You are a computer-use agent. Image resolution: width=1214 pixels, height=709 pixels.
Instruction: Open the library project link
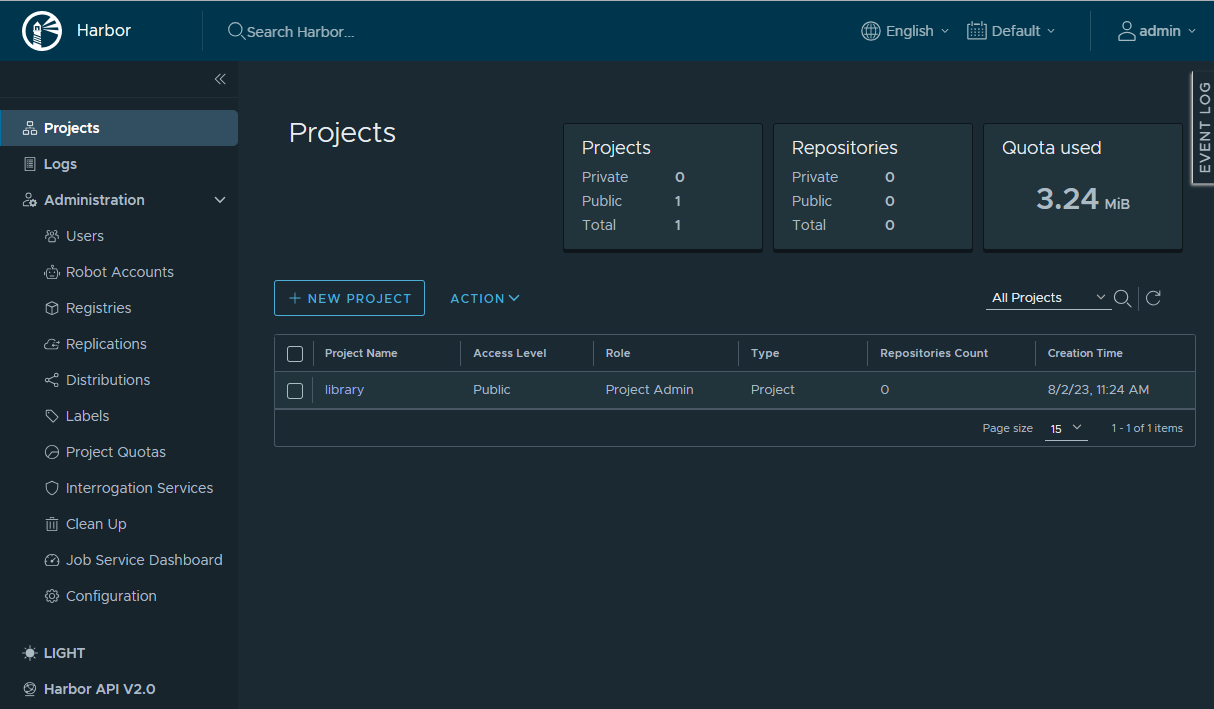[x=344, y=390]
